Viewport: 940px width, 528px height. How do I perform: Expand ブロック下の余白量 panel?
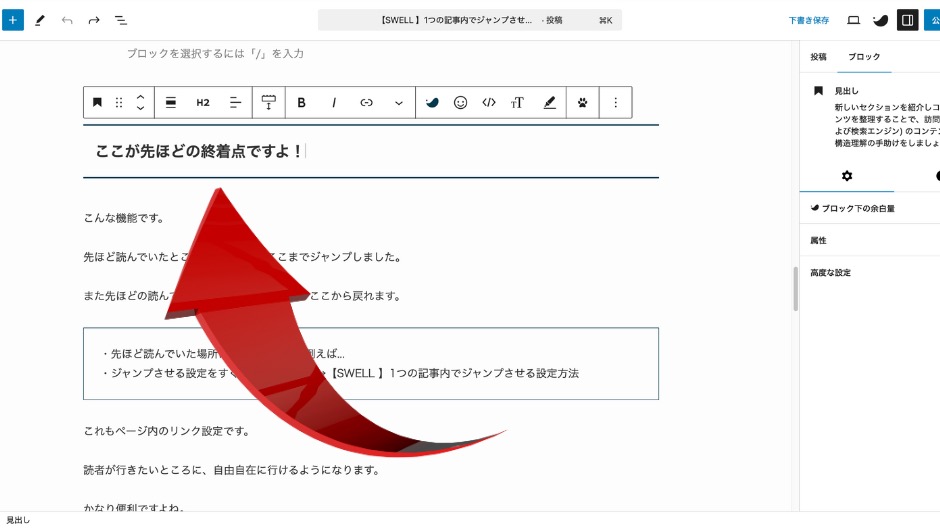tap(869, 208)
